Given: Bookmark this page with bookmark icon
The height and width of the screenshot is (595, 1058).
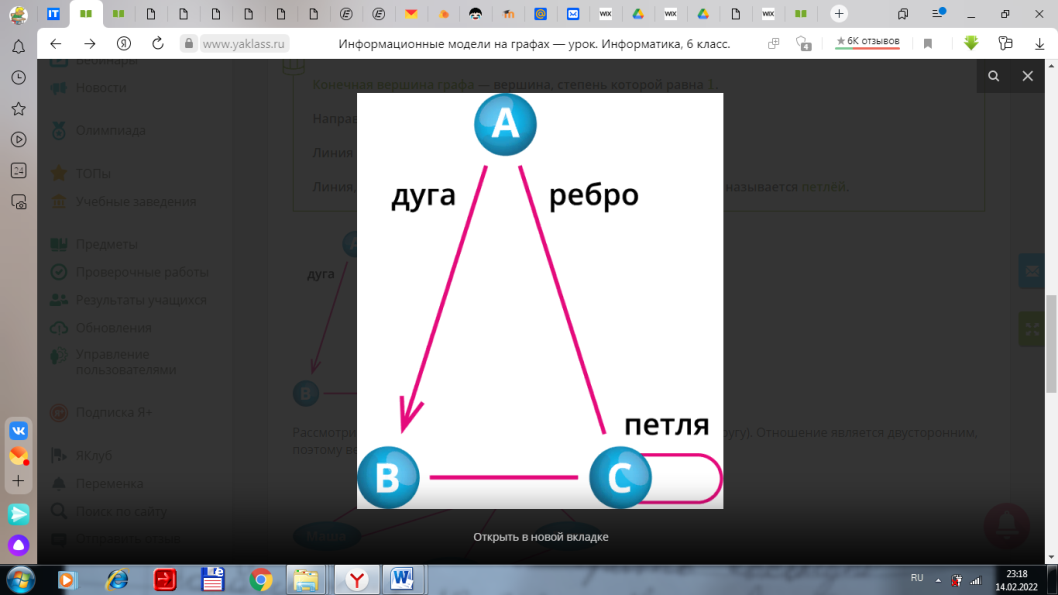Looking at the screenshot, I should point(928,43).
